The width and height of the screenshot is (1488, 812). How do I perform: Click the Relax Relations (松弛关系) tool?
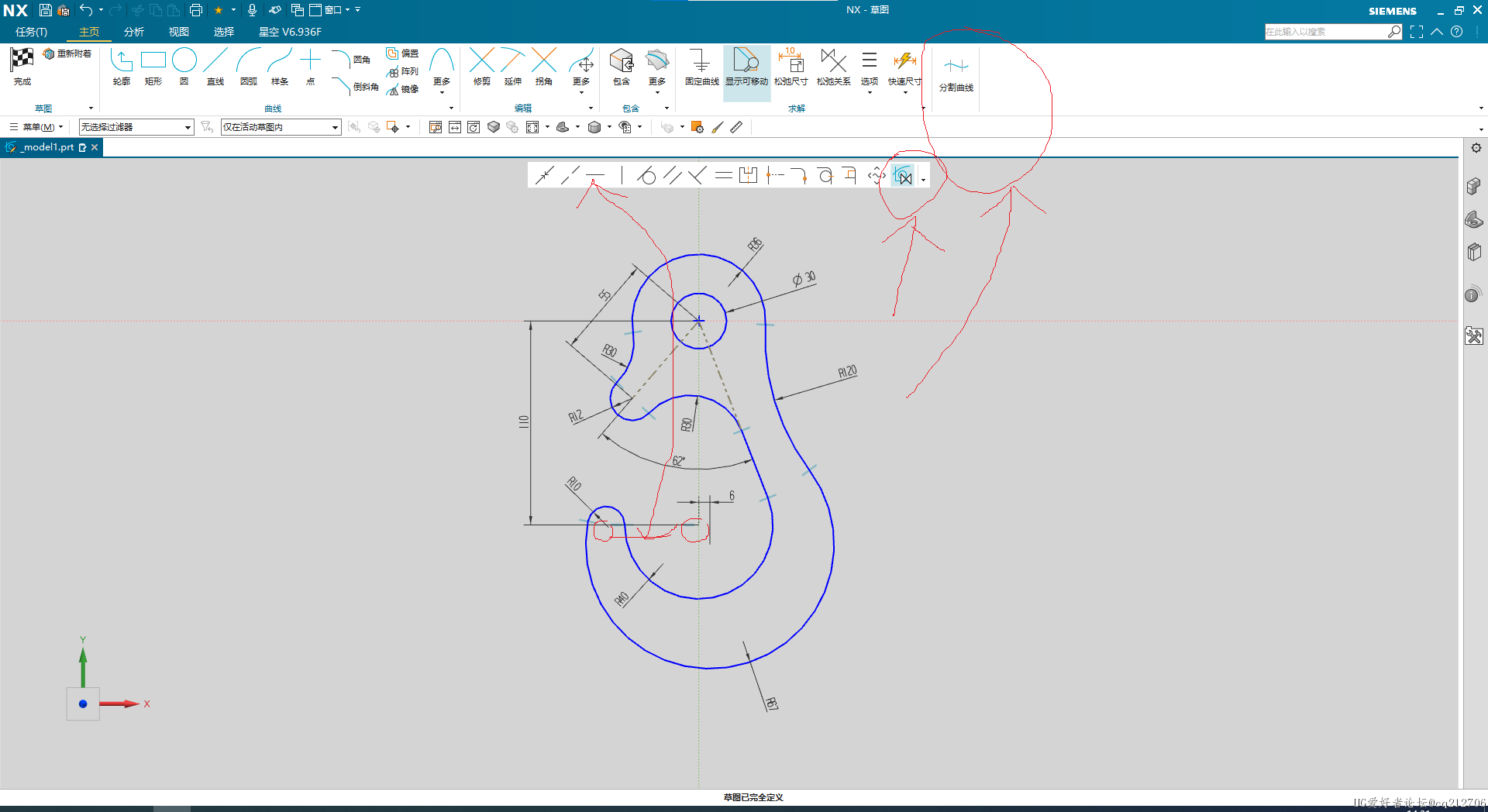[x=833, y=67]
